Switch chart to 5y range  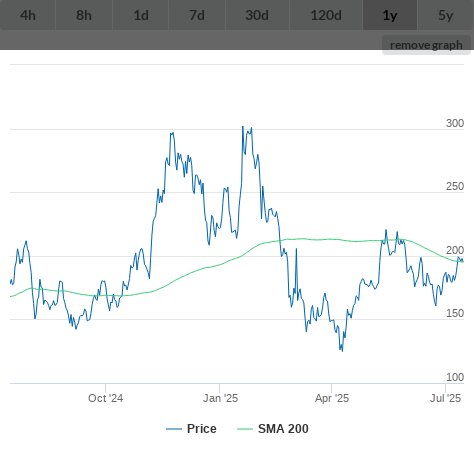point(446,15)
